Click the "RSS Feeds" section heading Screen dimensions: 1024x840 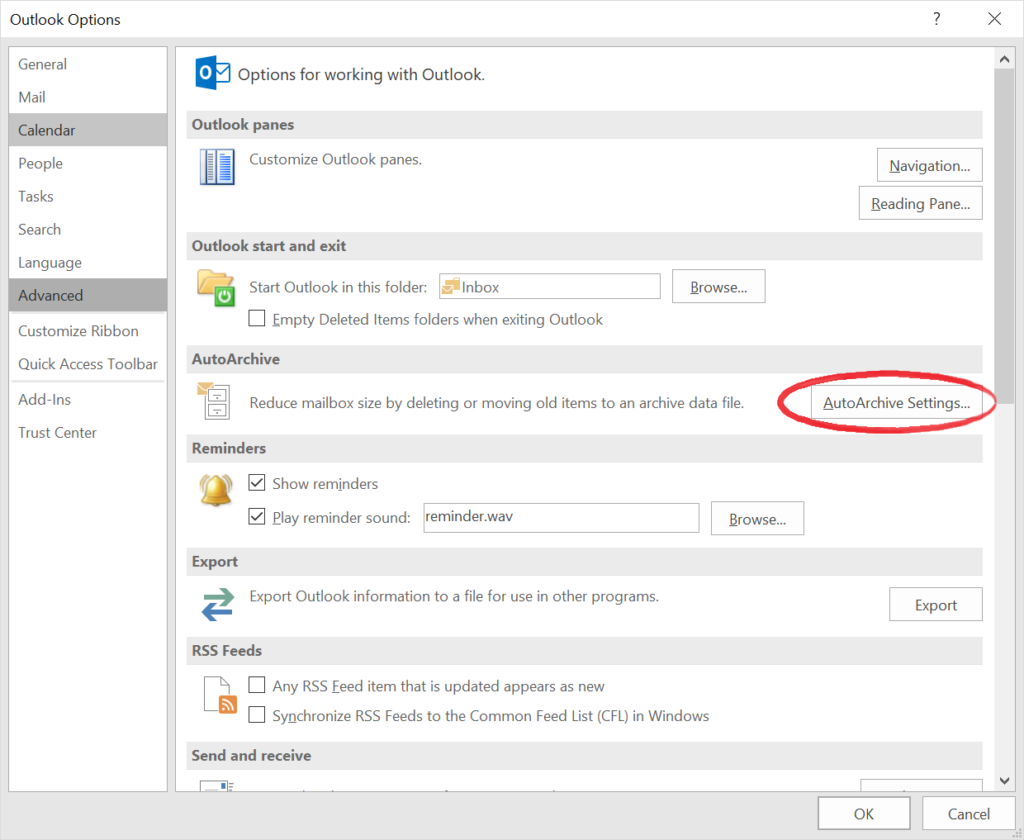[x=226, y=651]
